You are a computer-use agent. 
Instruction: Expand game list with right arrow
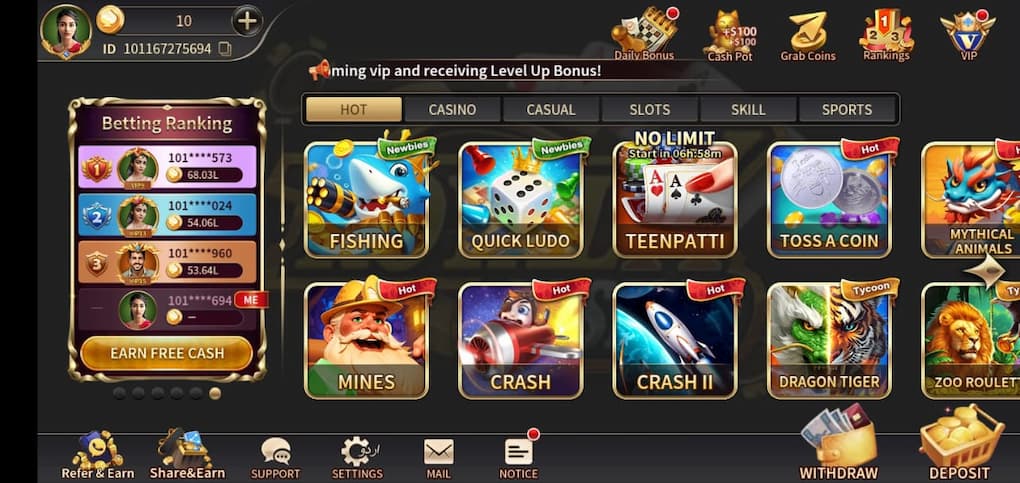click(x=987, y=271)
